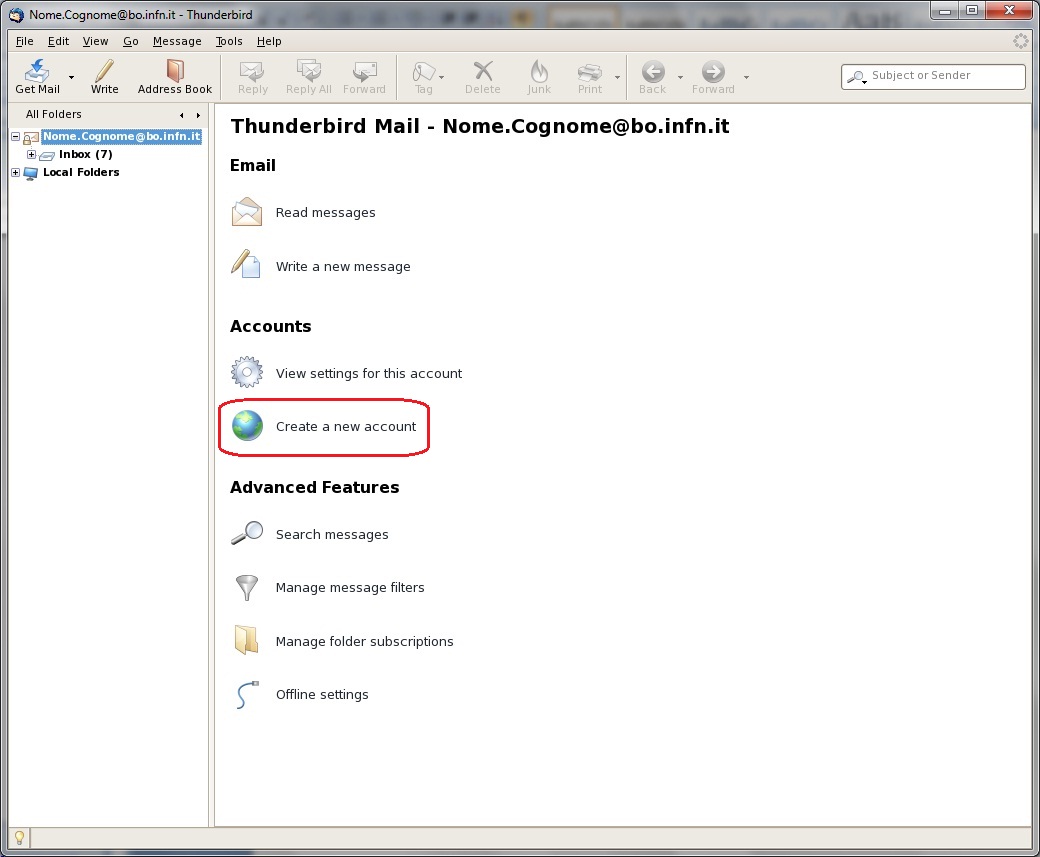Click the Get Mail toolbar icon

pos(37,70)
